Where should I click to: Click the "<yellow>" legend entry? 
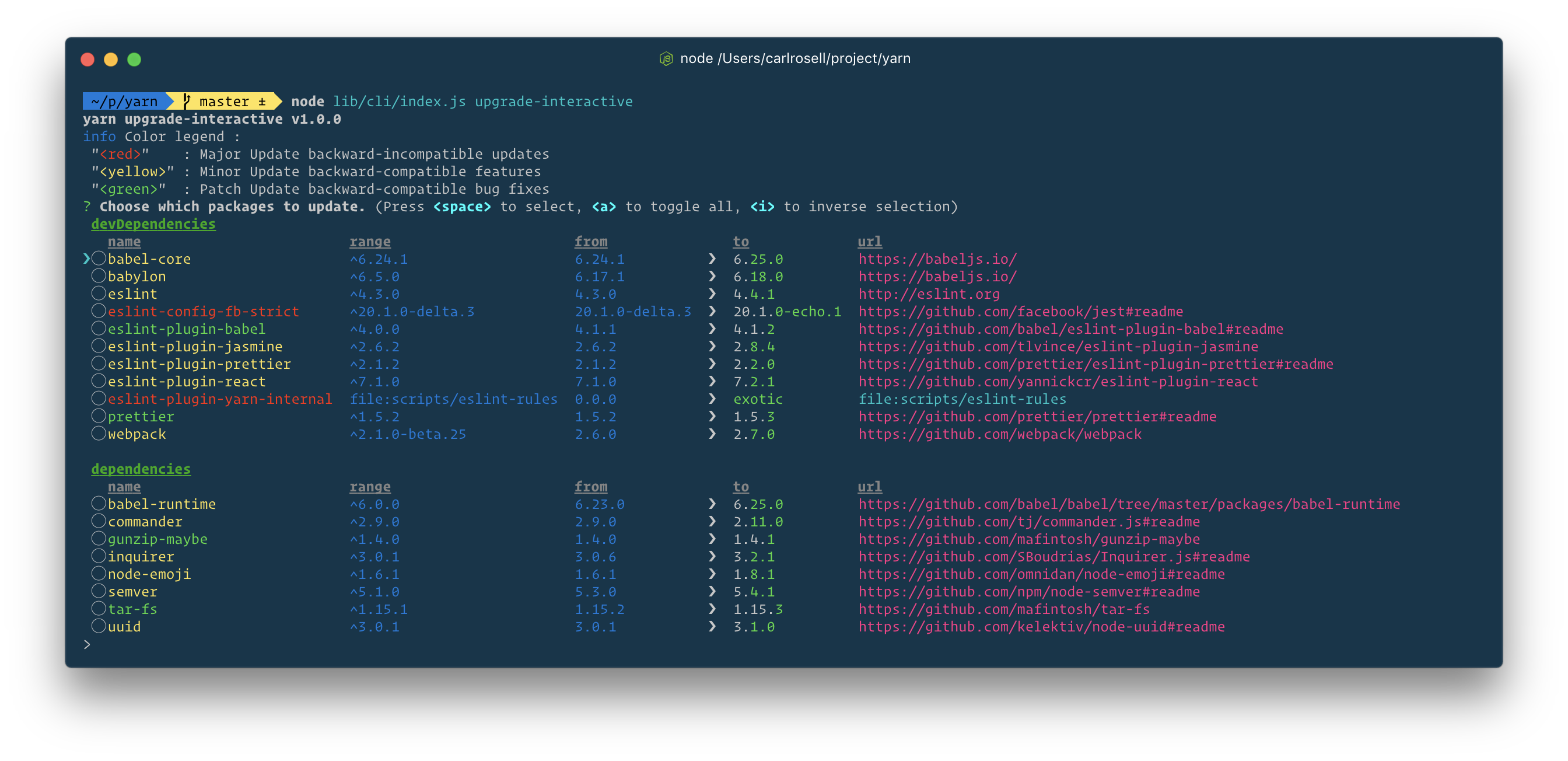[132, 172]
